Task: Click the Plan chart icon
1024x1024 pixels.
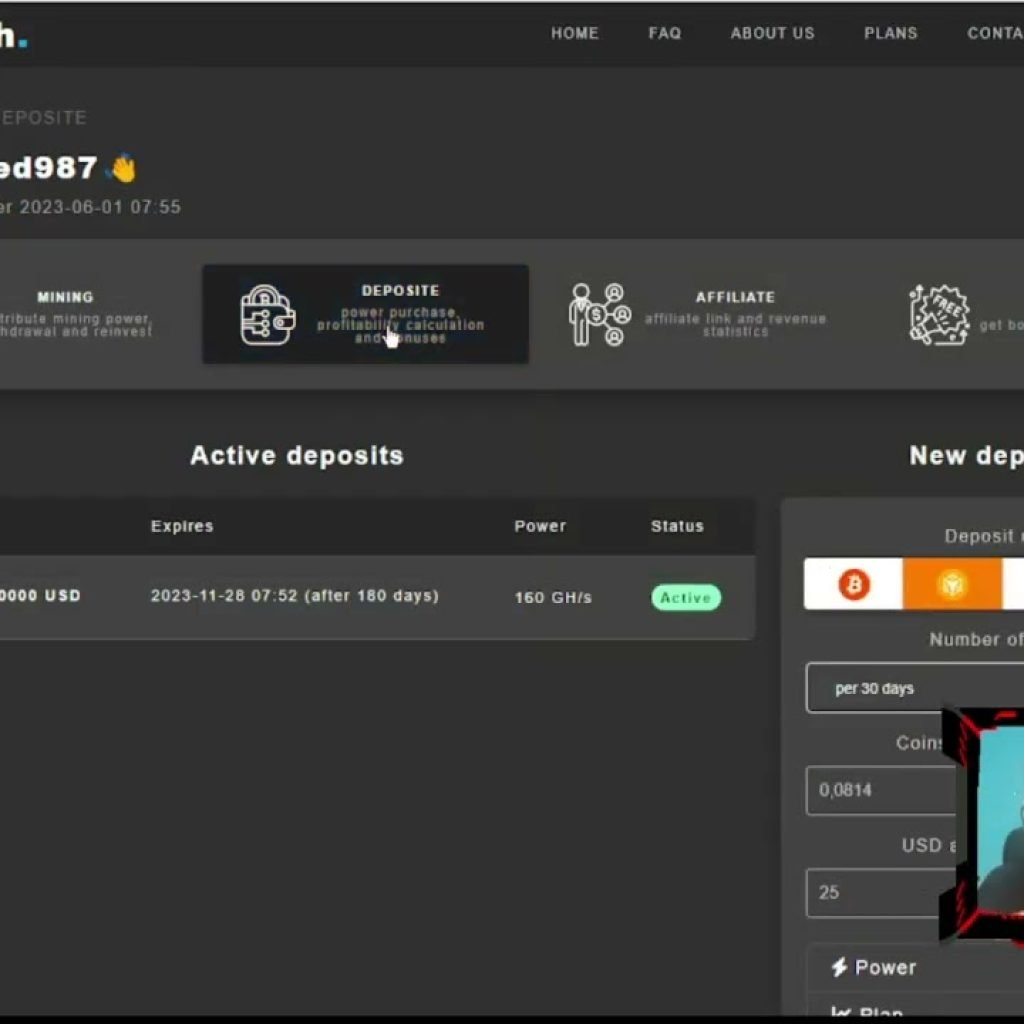Action: tap(839, 1012)
